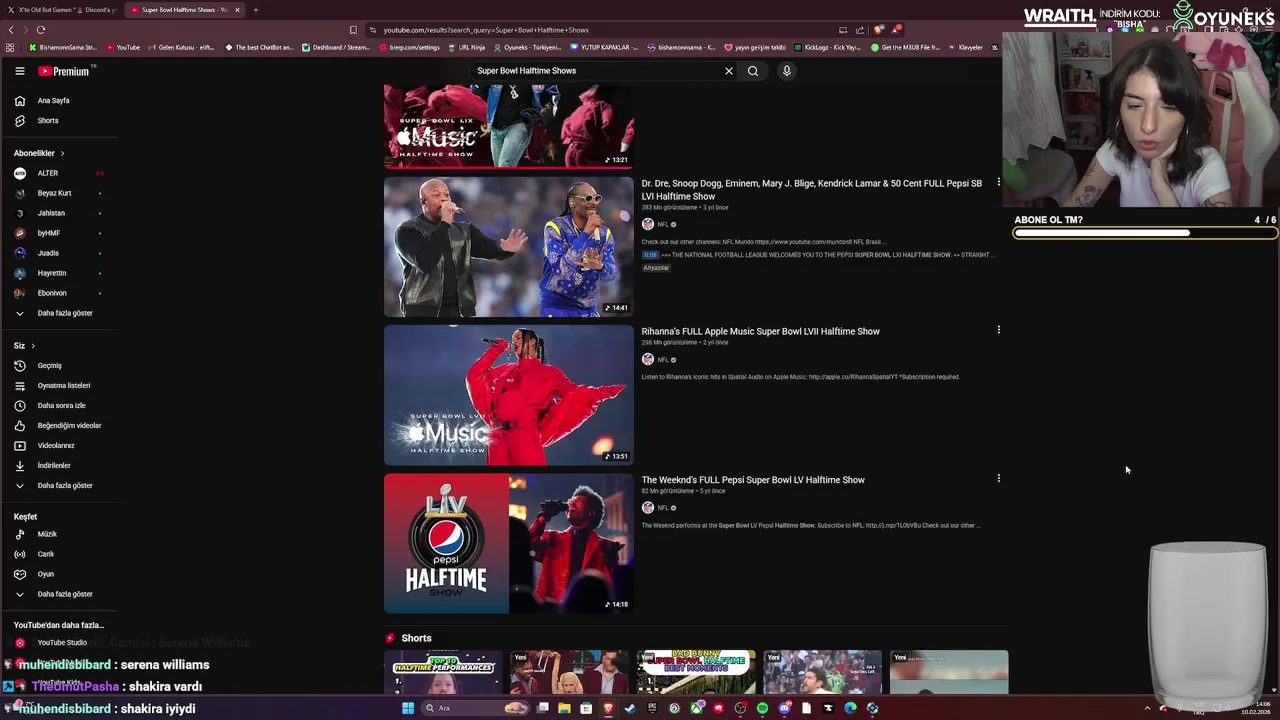Click the Dr. Dre and Snoop Dogg thumbnail
The image size is (1280, 720).
pyautogui.click(x=509, y=247)
